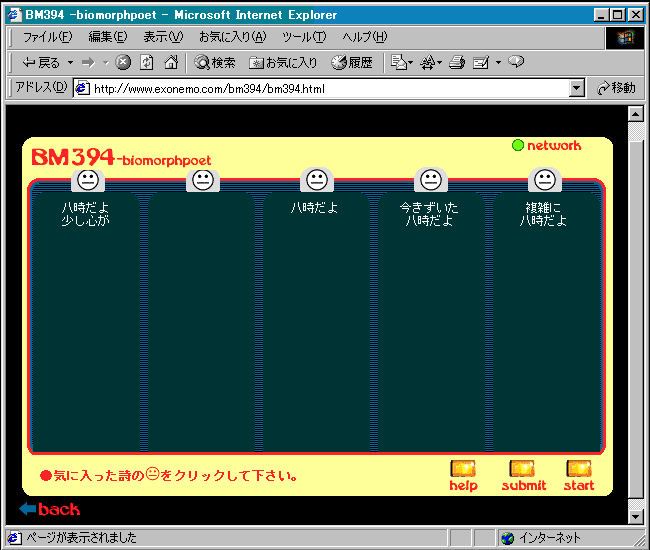This screenshot has width=650, height=550.
Task: Open the ファイル(F) menu
Action: click(x=47, y=37)
